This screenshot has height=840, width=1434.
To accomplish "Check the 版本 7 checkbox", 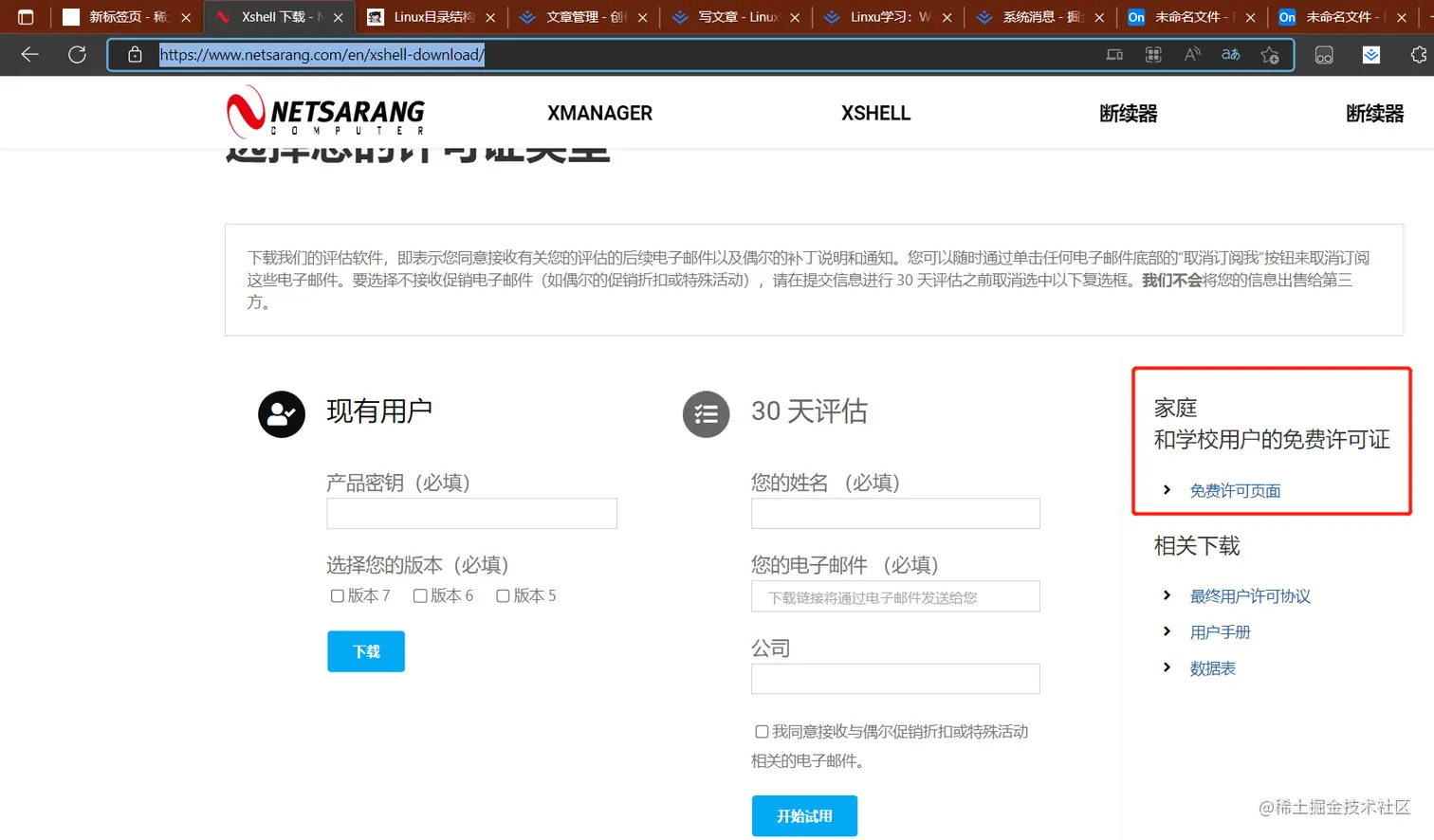I will pos(337,596).
